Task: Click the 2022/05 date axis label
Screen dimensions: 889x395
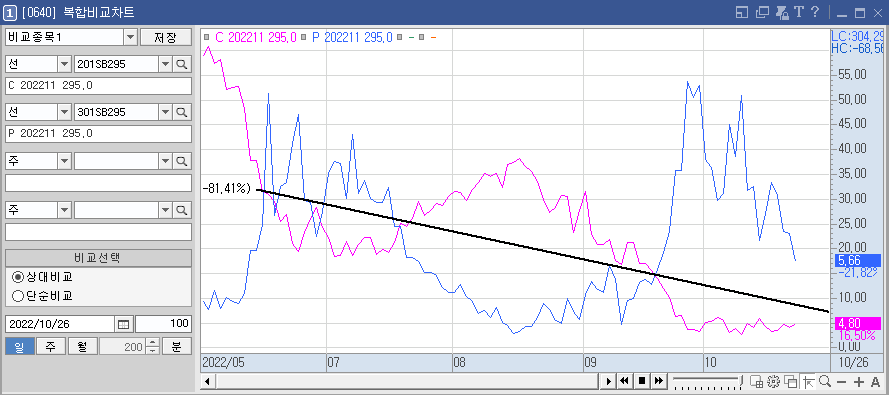Action: click(222, 362)
